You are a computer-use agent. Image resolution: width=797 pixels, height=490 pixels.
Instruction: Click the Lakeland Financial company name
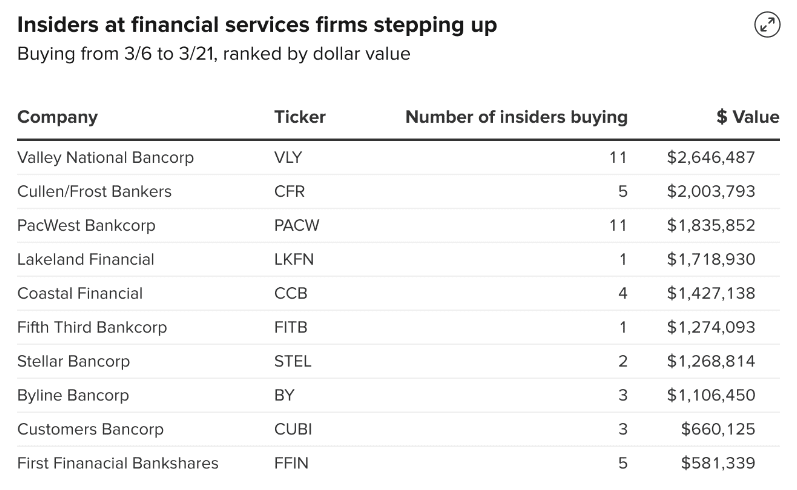coord(85,260)
